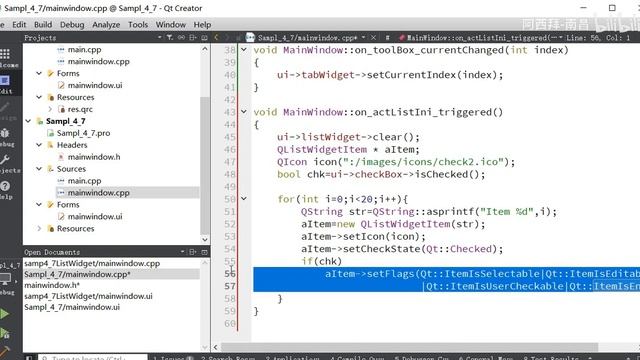
Task: Open the Sampl_4_7 kit selector monitor icon
Action: [5, 279]
